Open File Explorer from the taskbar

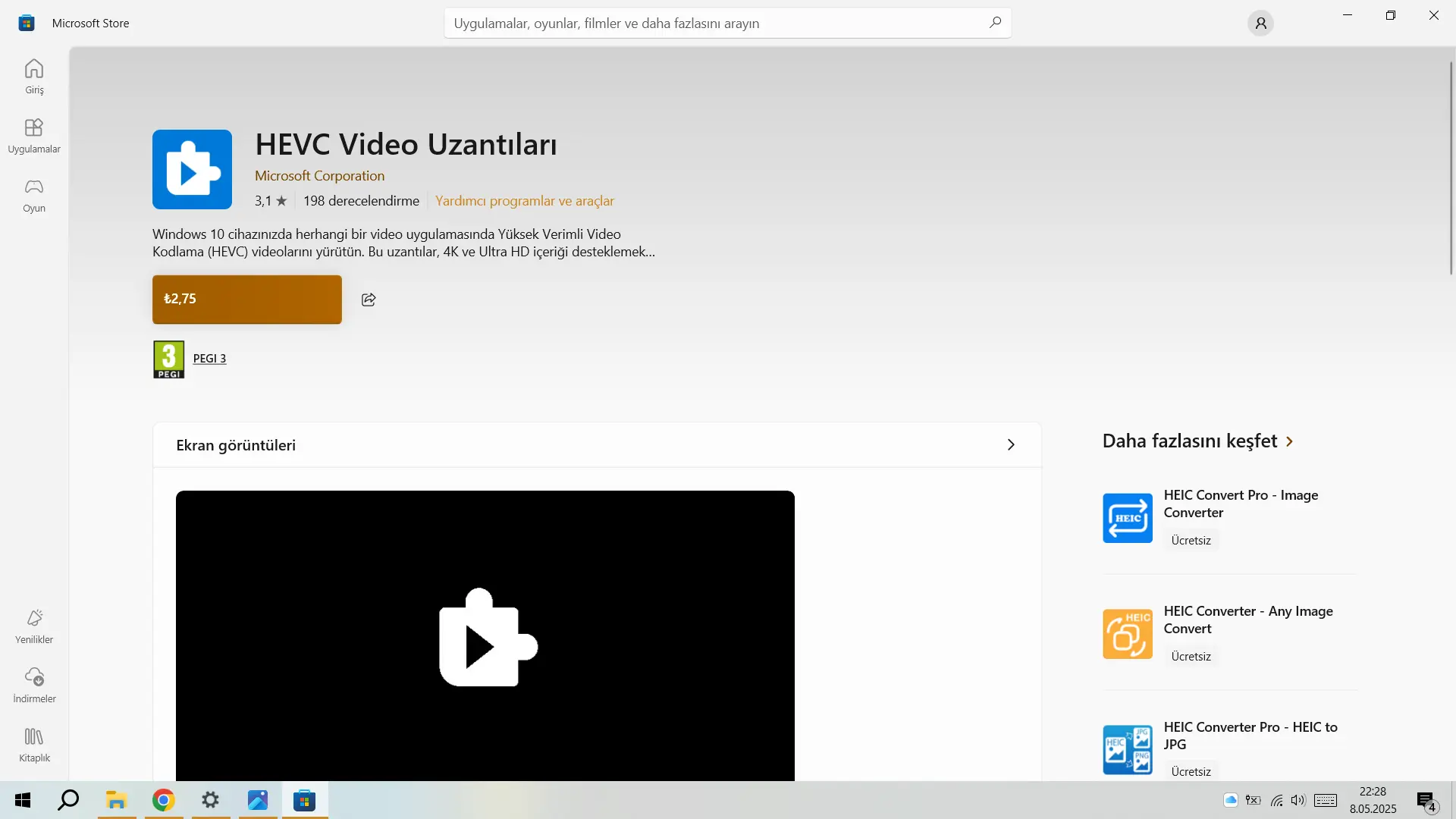click(116, 800)
